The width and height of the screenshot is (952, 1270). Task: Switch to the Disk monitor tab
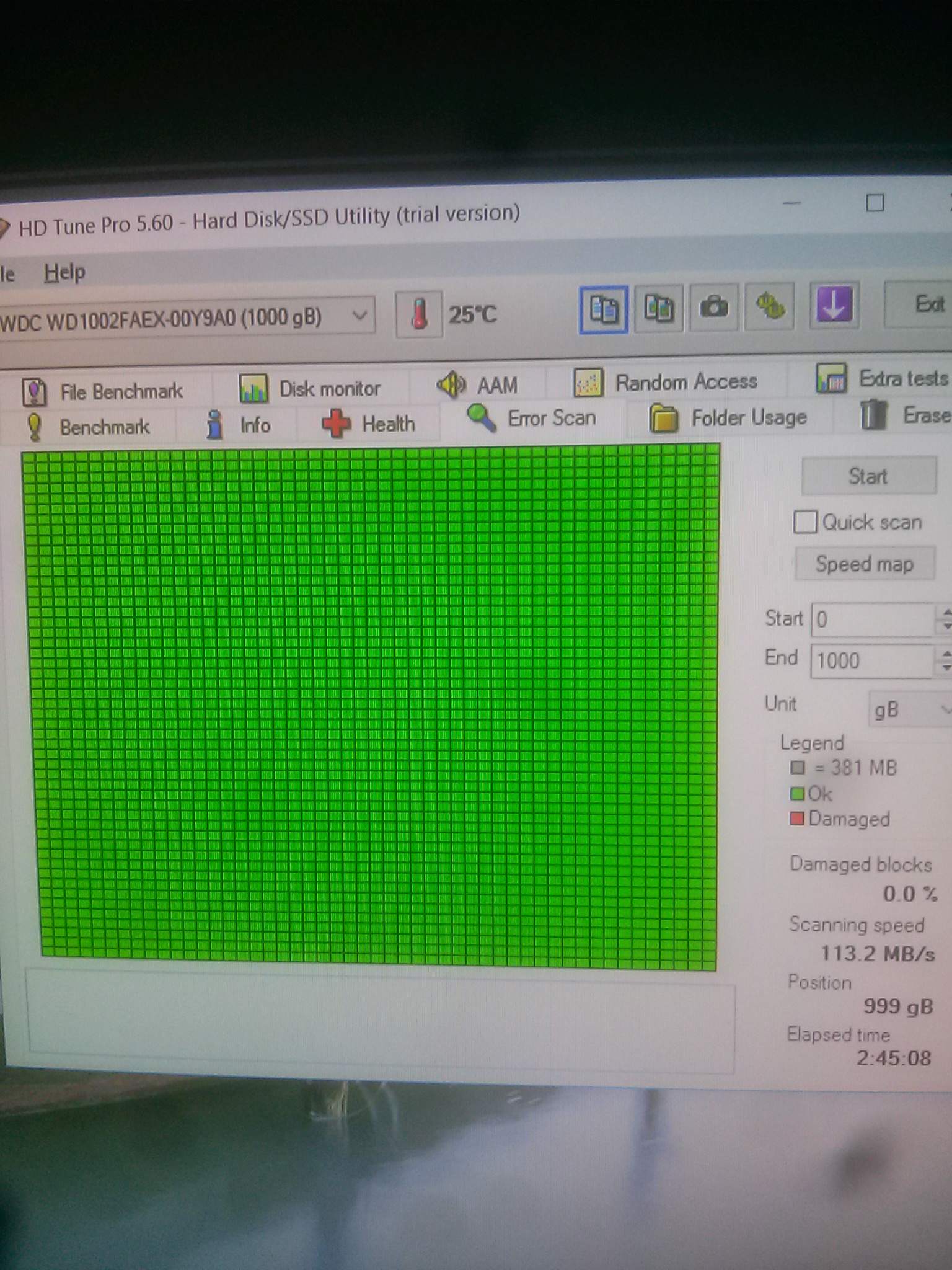click(x=312, y=389)
